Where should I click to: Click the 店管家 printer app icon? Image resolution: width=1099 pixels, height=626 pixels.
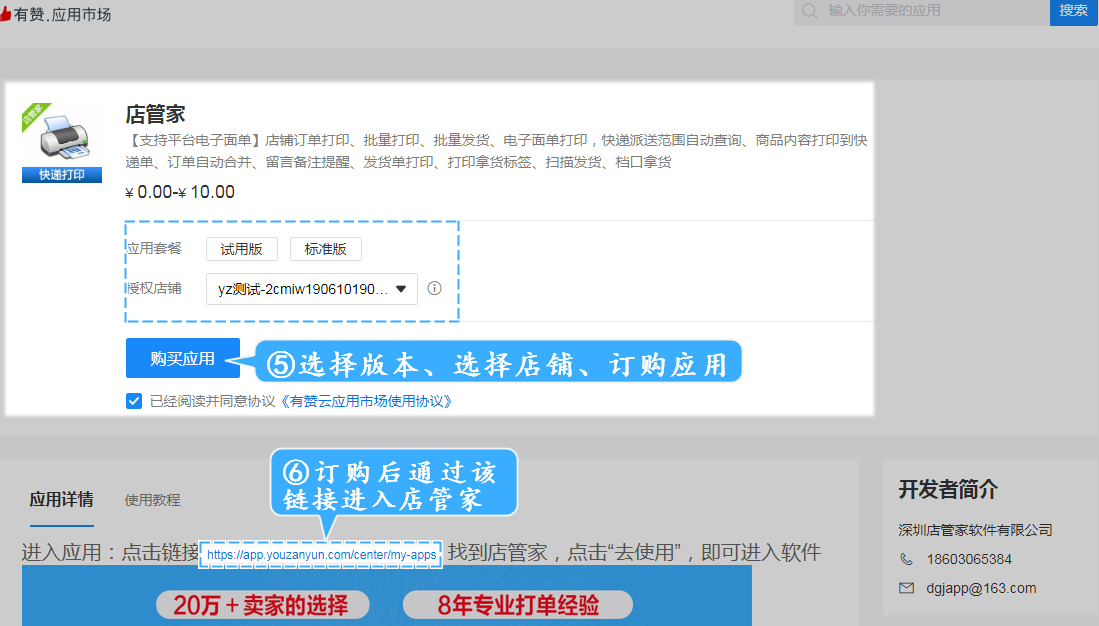point(62,143)
